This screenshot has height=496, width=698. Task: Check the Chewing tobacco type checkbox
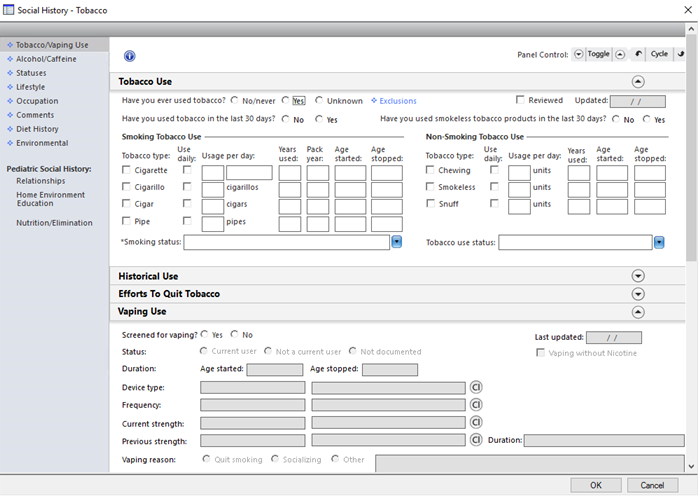pyautogui.click(x=430, y=170)
